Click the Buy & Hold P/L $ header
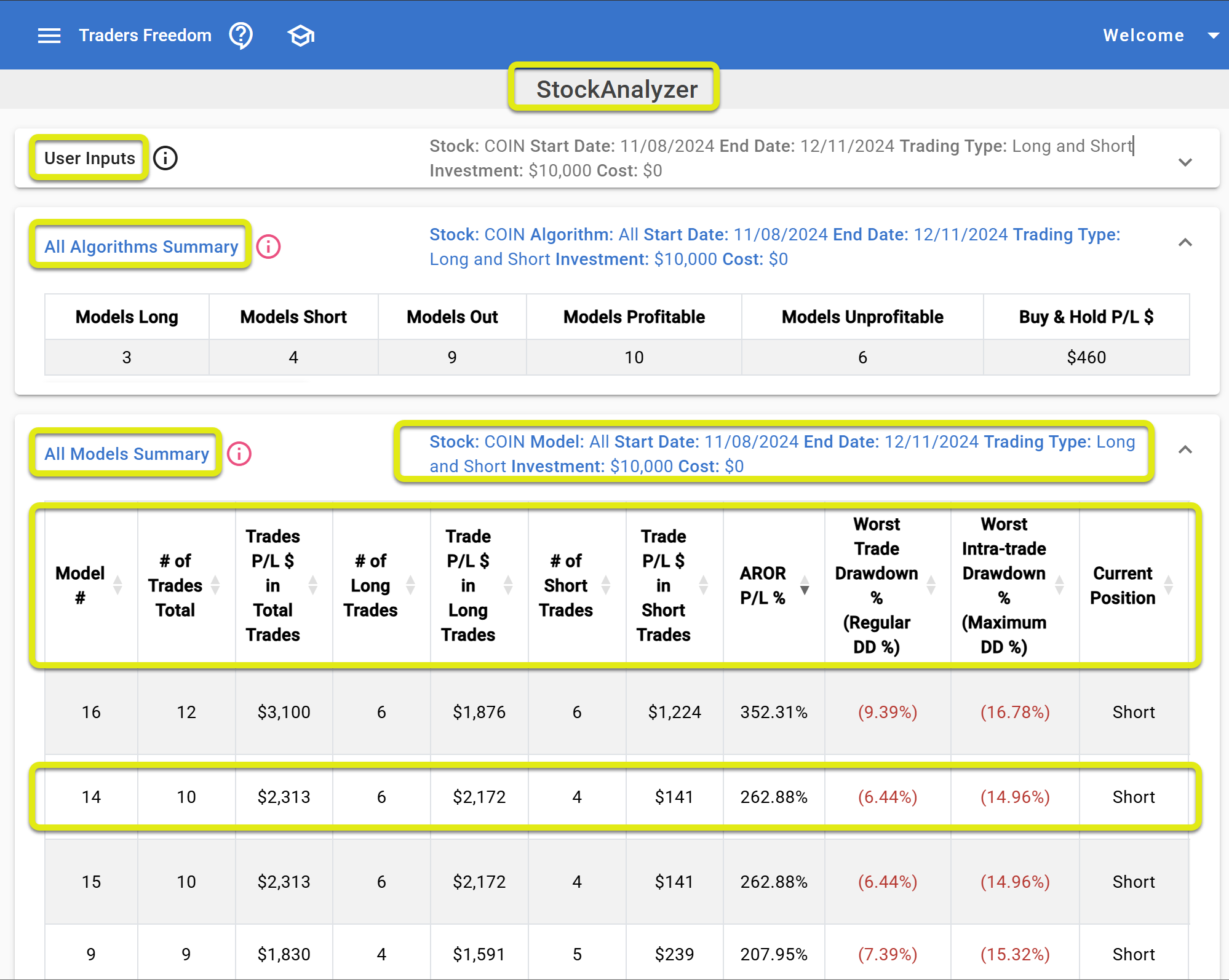 click(x=1086, y=317)
